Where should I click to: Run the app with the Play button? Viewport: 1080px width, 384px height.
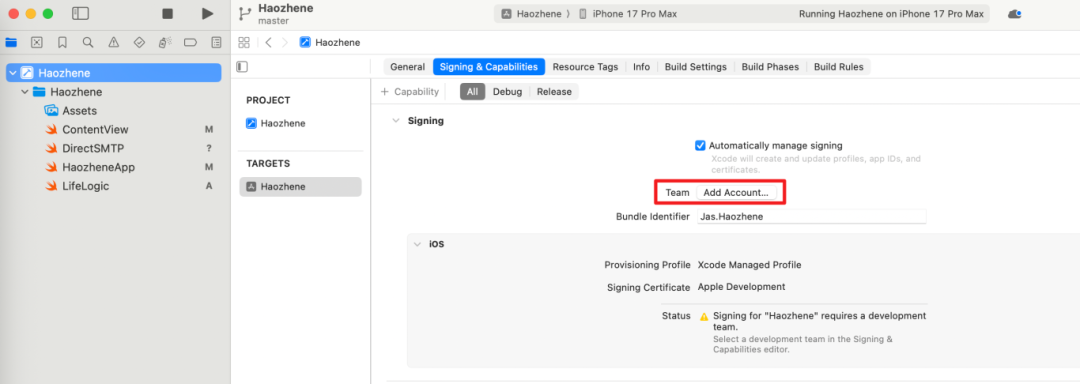point(207,14)
